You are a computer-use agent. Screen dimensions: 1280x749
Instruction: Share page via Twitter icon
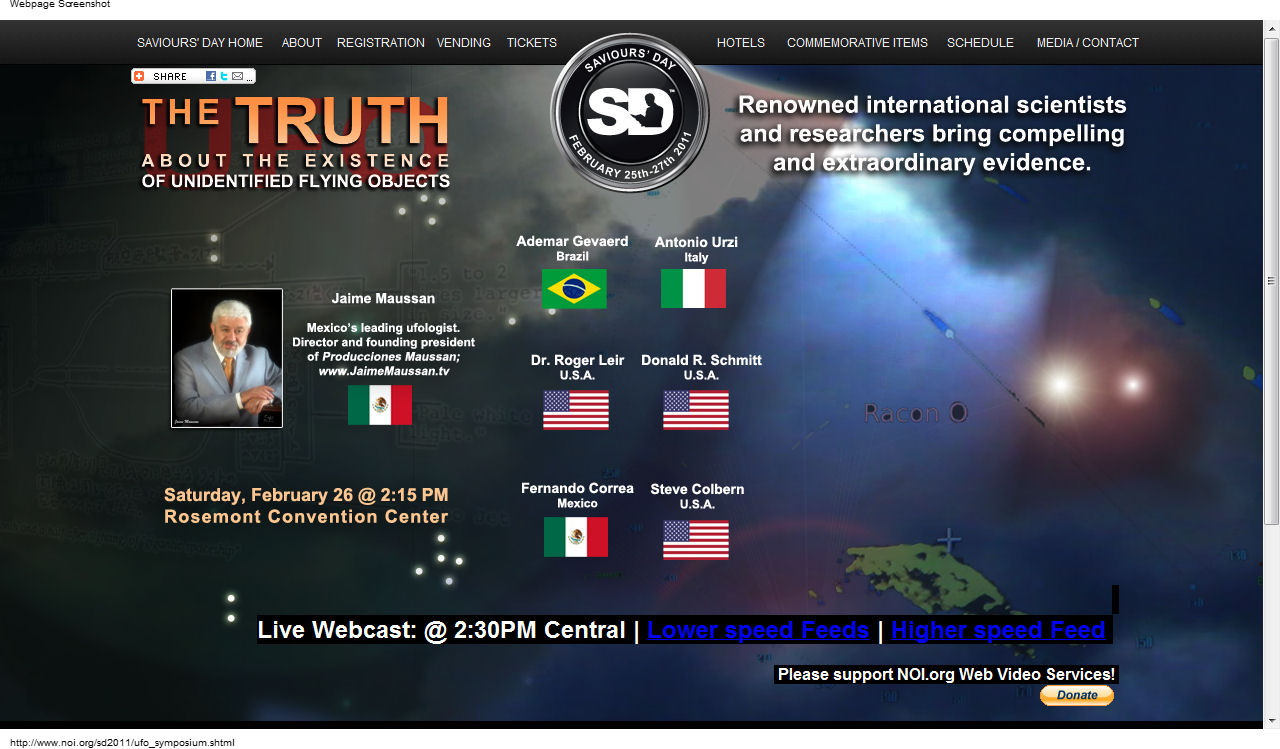pyautogui.click(x=224, y=76)
